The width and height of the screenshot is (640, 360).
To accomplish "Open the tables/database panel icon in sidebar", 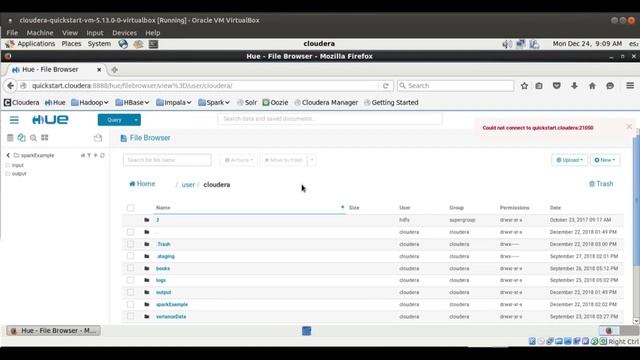I will (10, 138).
